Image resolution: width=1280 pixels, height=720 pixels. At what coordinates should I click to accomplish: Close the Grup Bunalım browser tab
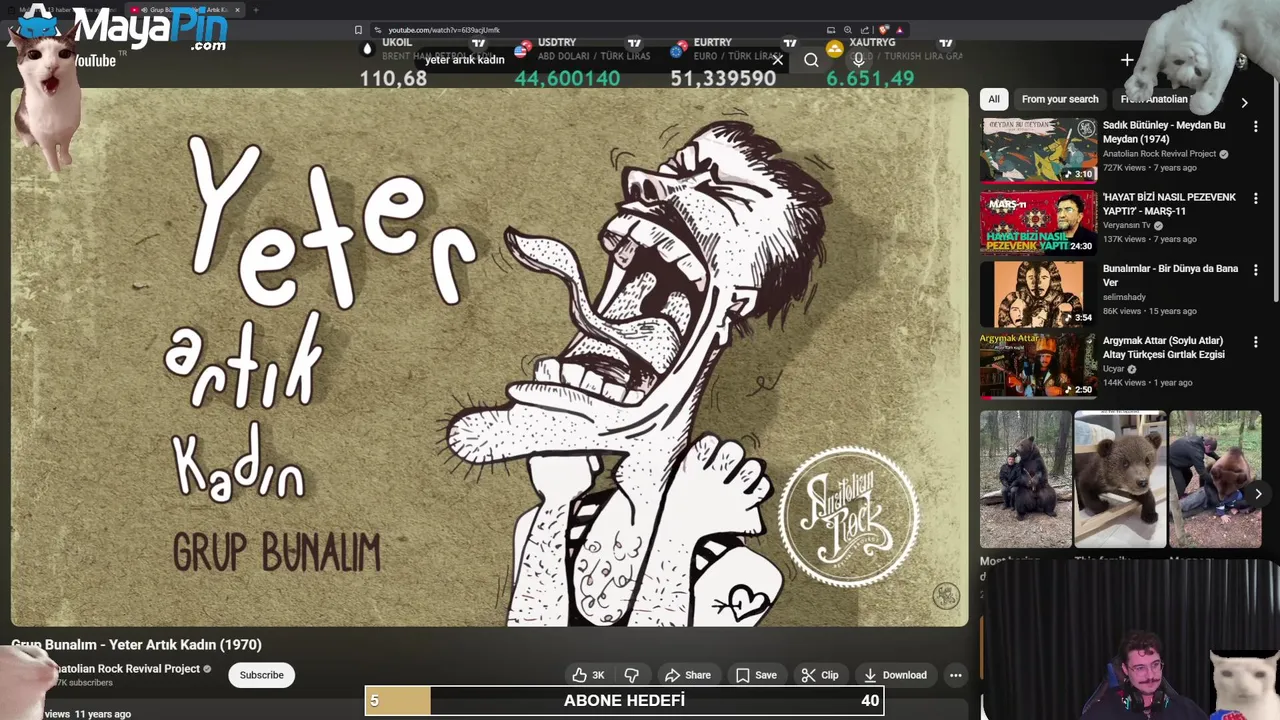click(237, 10)
